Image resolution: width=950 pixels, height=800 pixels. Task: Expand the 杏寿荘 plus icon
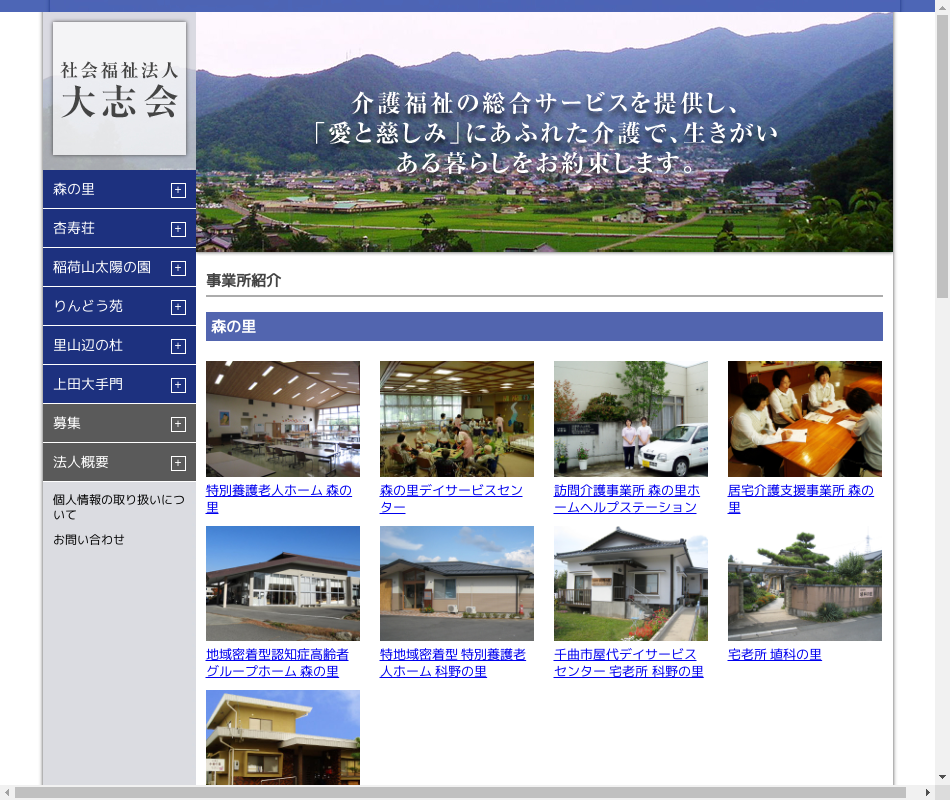[178, 229]
